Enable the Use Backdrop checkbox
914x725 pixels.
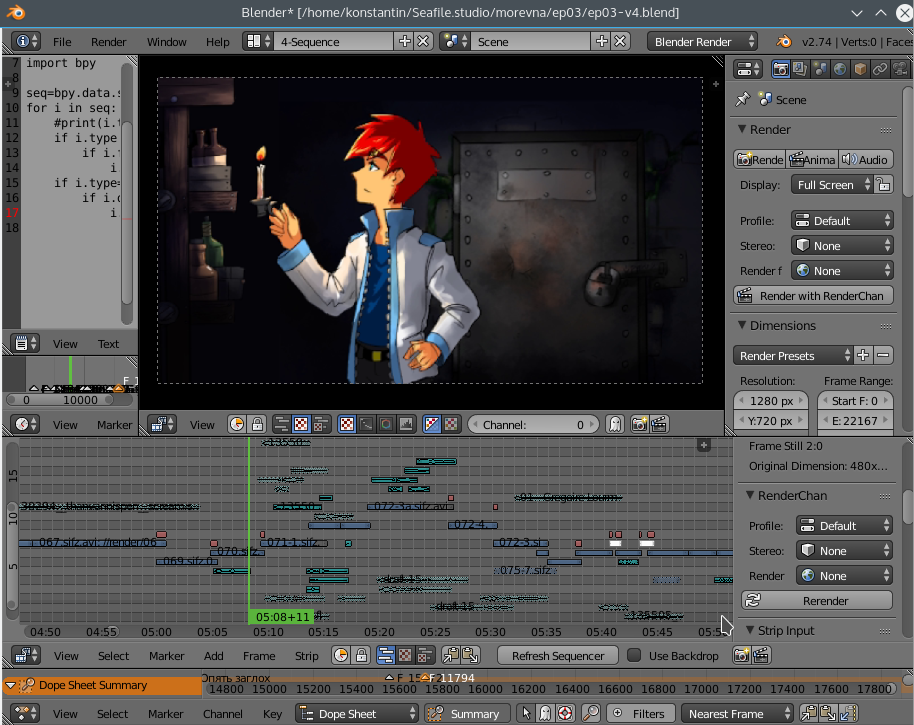tap(634, 655)
